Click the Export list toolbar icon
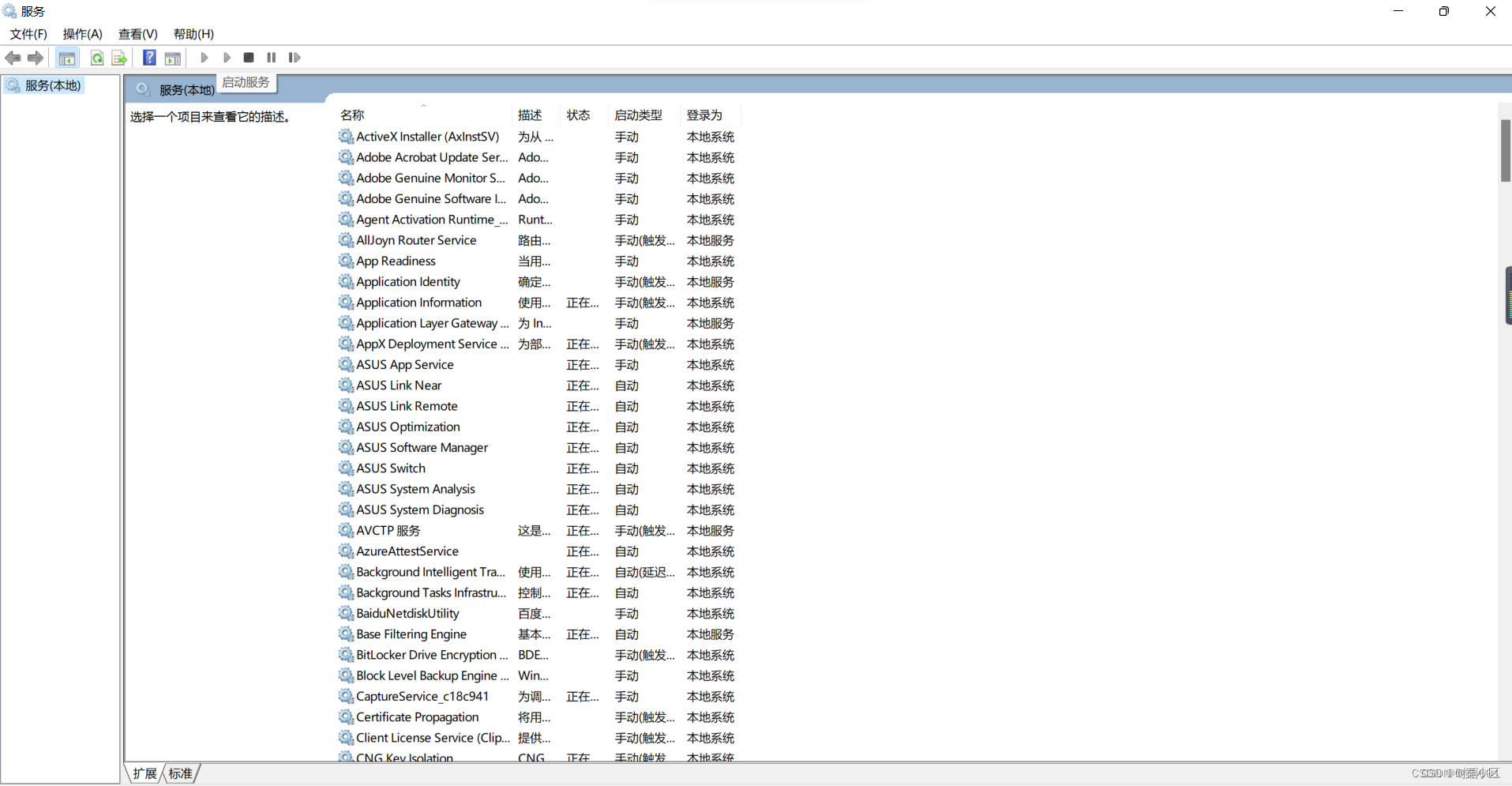 coord(119,58)
